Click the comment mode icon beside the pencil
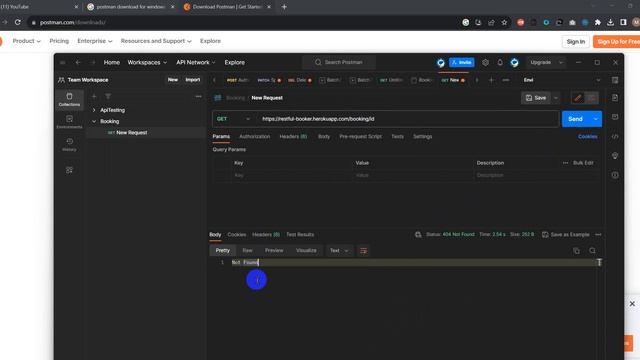The image size is (640, 360). pyautogui.click(x=591, y=98)
